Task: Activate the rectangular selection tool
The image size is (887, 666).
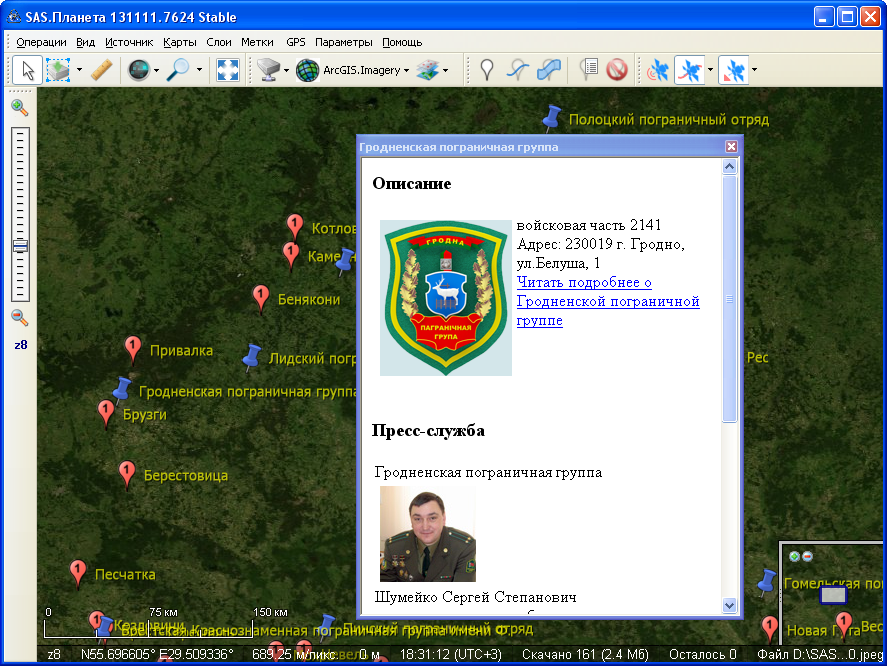Action: coord(60,70)
